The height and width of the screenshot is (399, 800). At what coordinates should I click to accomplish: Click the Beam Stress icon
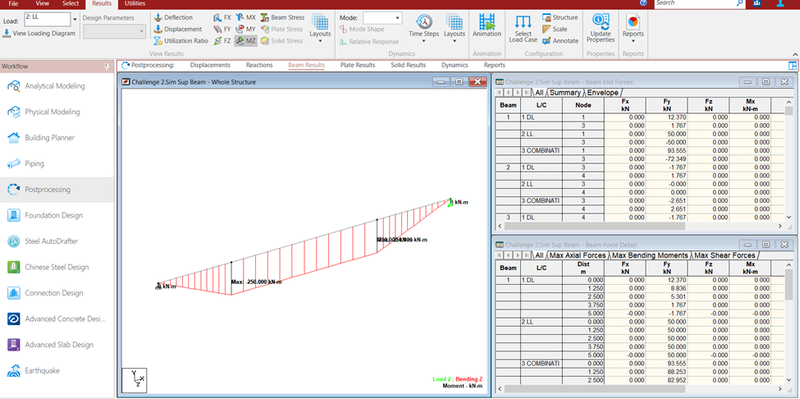[265, 17]
